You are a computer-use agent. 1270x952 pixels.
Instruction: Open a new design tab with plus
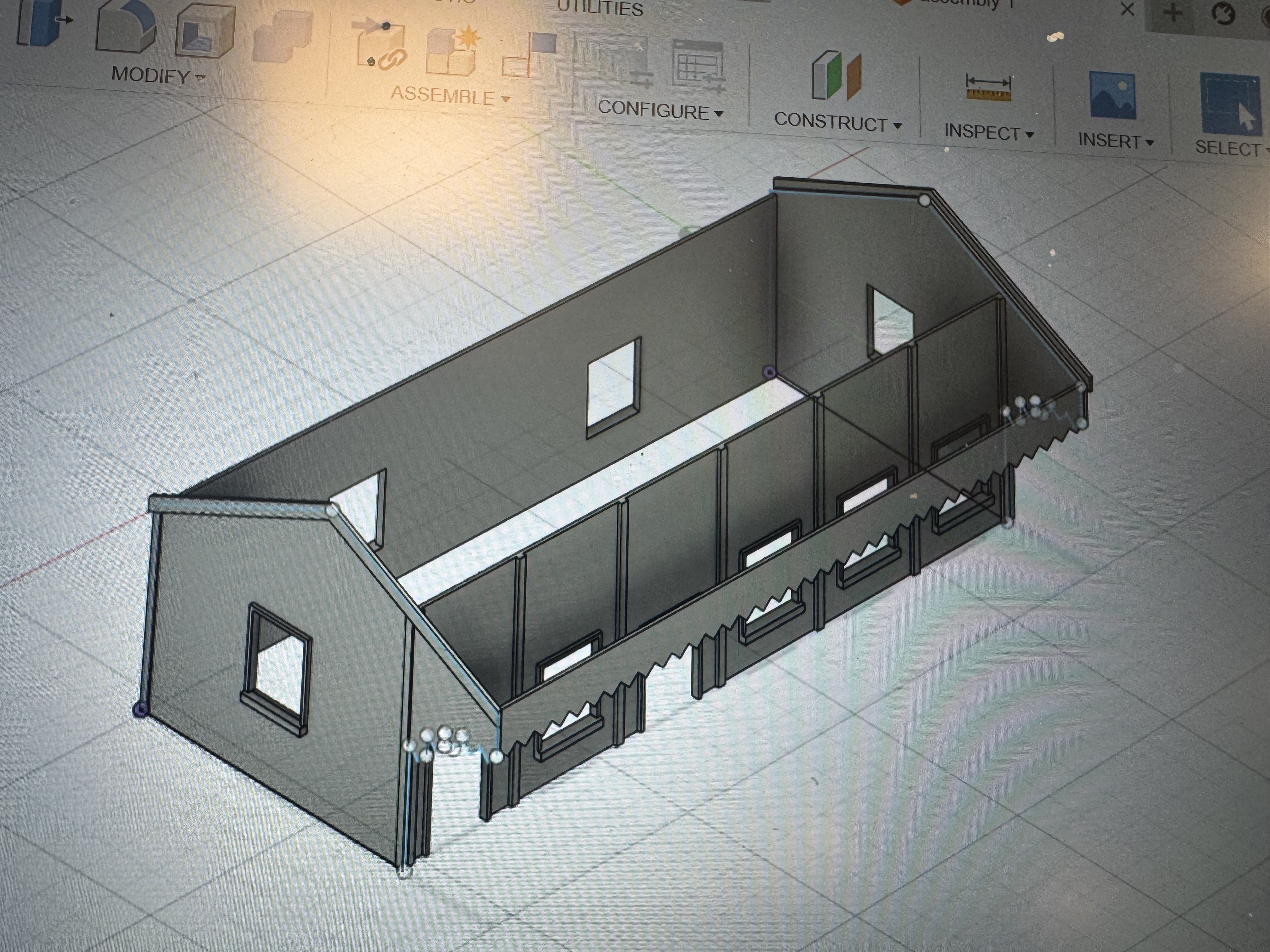pos(1174,13)
